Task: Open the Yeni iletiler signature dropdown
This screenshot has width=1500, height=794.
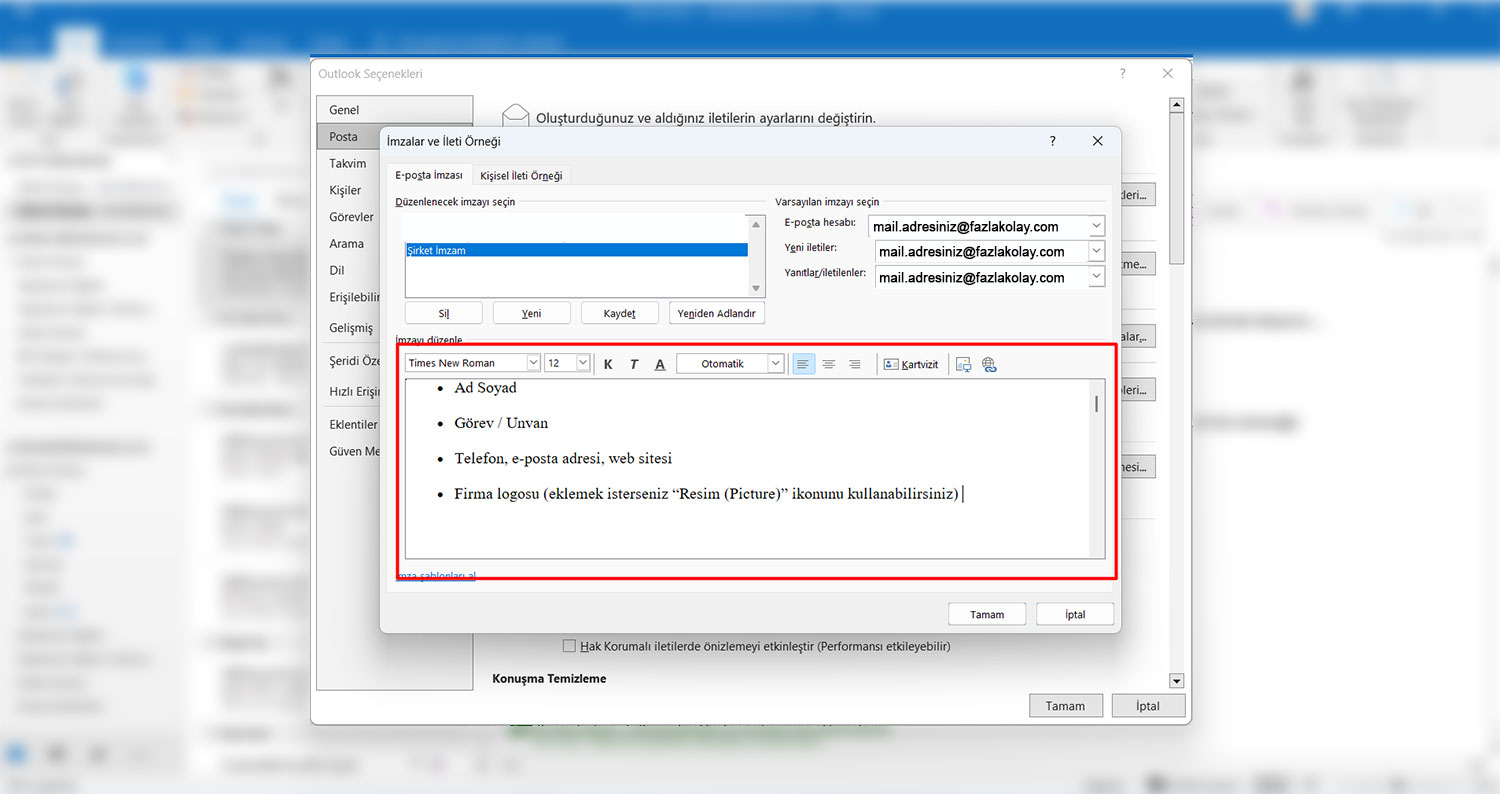Action: click(x=1097, y=251)
